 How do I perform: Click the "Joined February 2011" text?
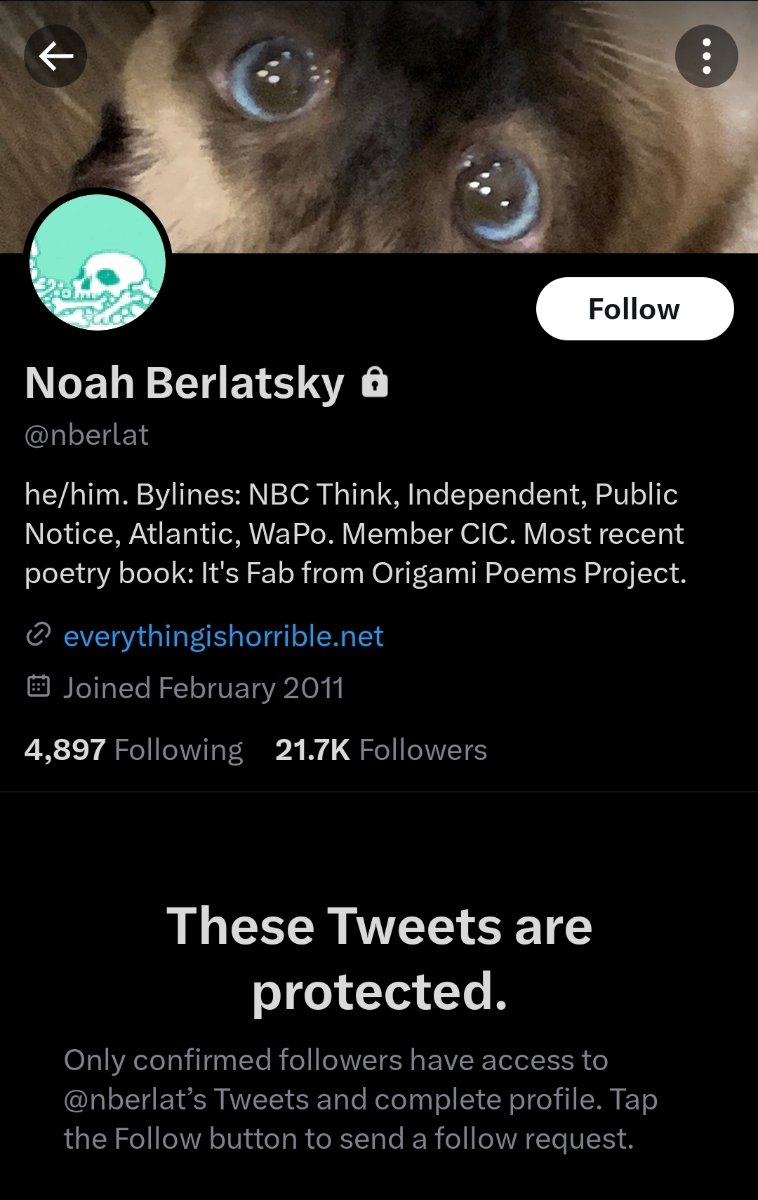click(203, 688)
